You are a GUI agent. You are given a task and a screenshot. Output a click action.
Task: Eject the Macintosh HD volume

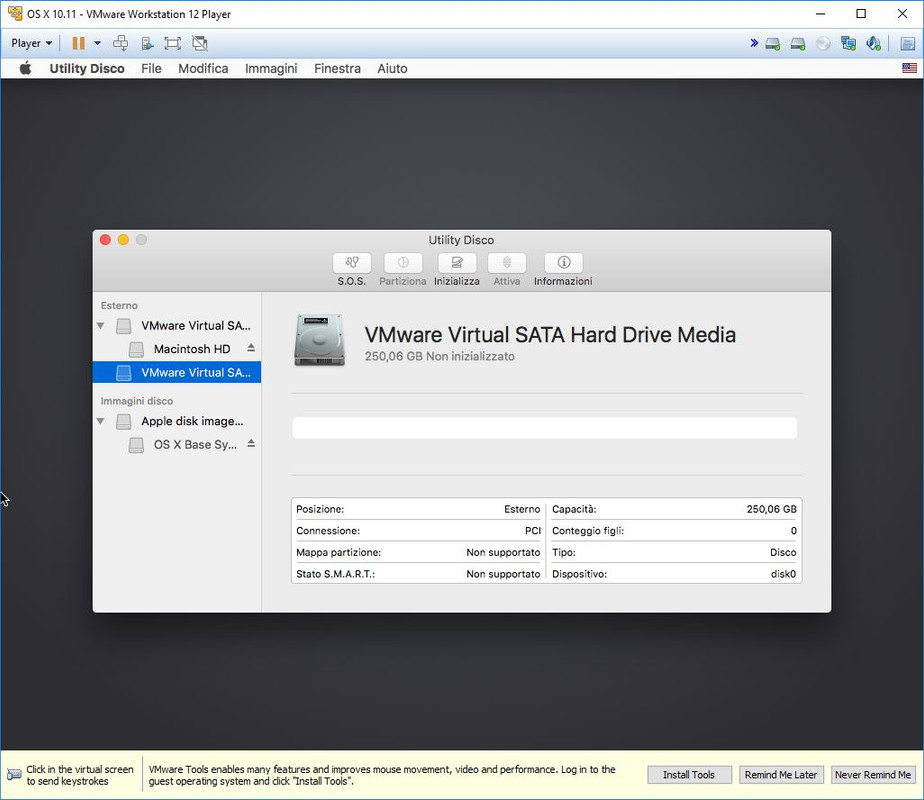tap(251, 348)
